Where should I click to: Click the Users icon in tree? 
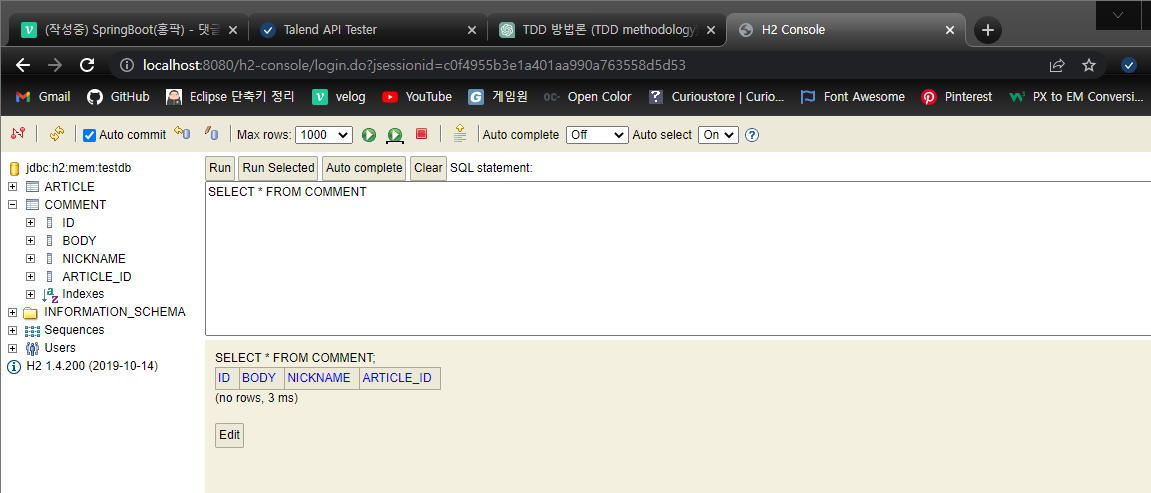[x=32, y=348]
